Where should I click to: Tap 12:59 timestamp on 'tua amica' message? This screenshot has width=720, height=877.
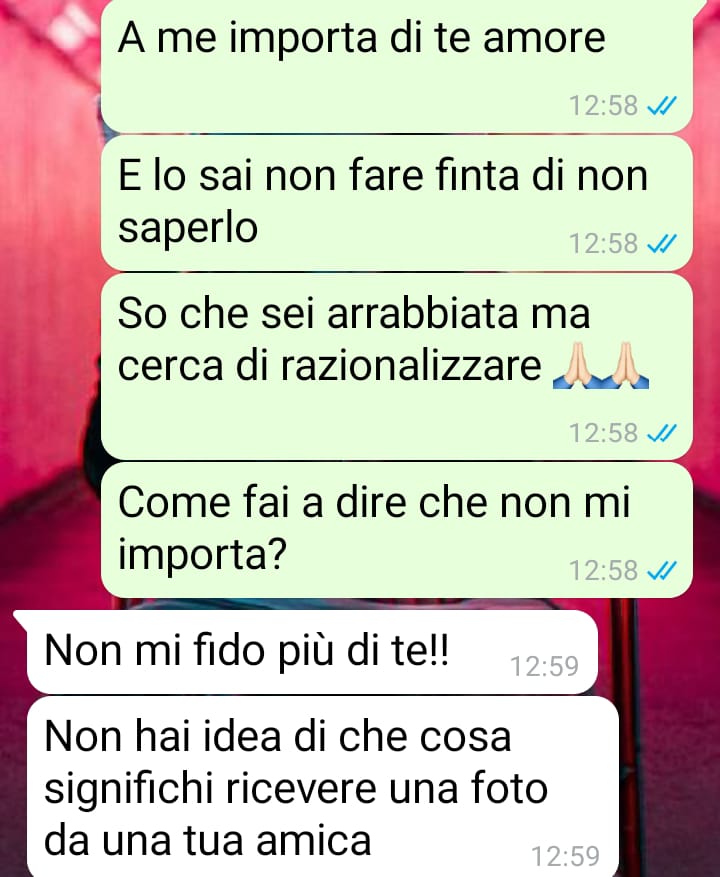point(565,856)
